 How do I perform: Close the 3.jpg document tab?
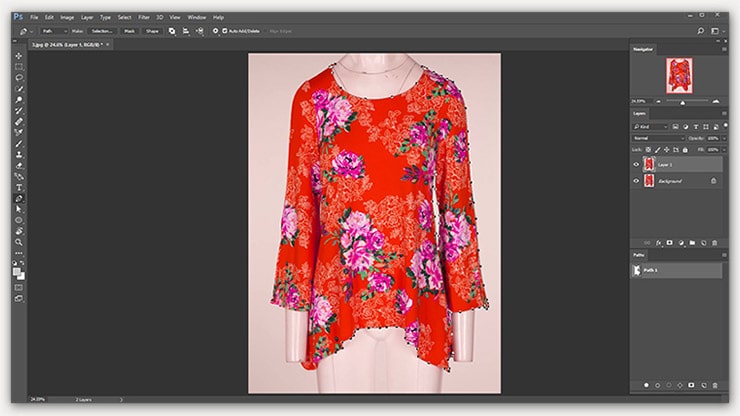pyautogui.click(x=108, y=44)
